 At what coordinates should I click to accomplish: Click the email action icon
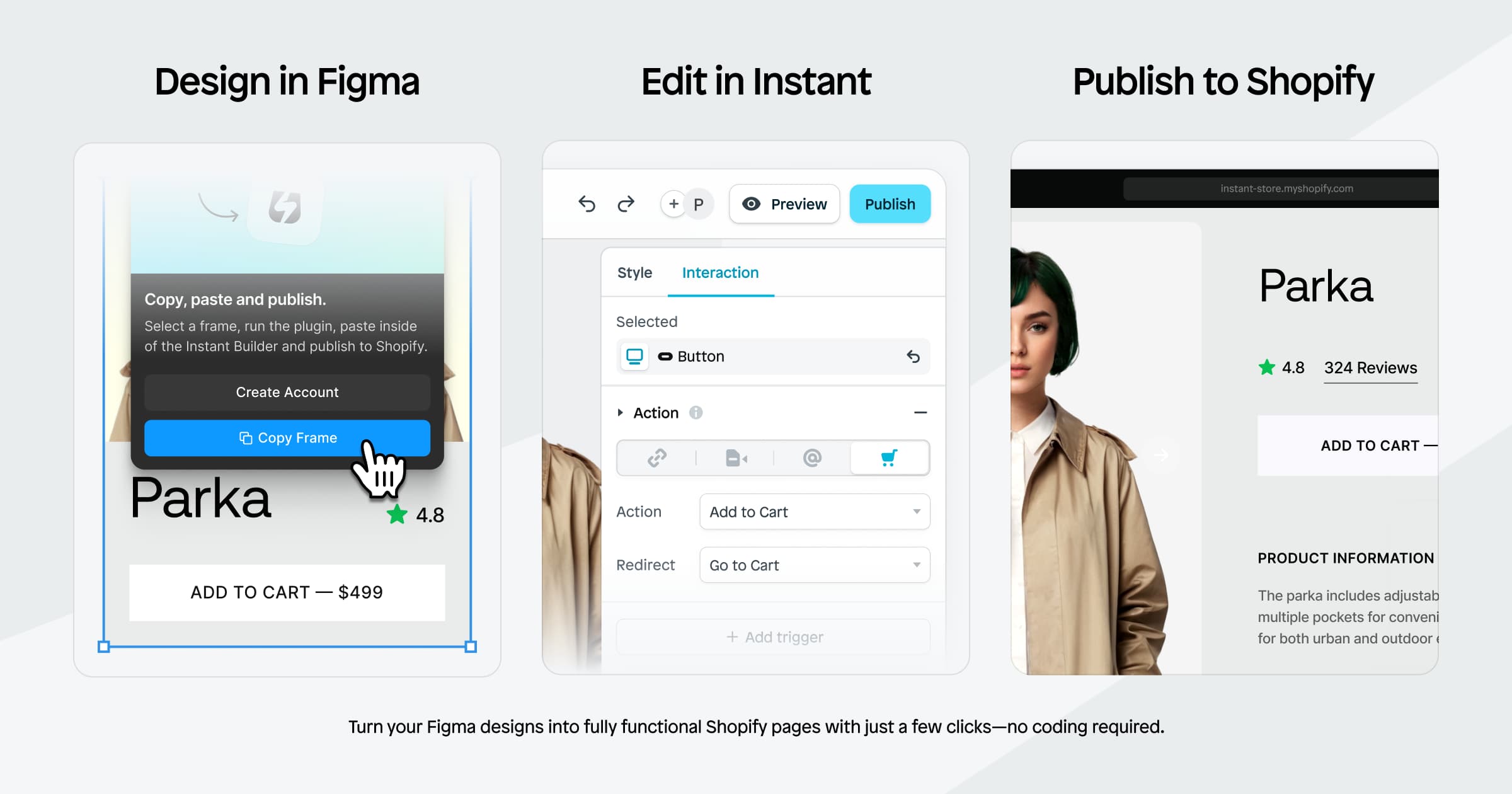812,459
